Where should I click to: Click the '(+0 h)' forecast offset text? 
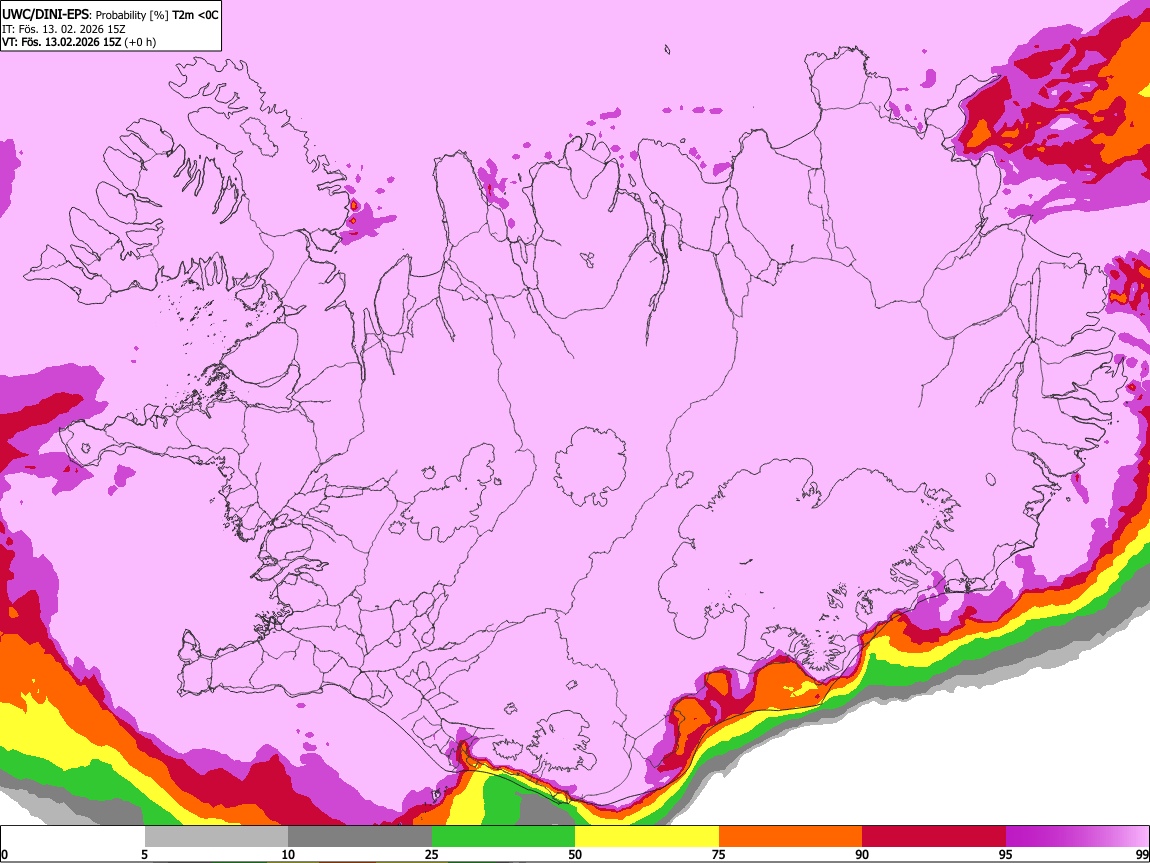pyautogui.click(x=140, y=42)
